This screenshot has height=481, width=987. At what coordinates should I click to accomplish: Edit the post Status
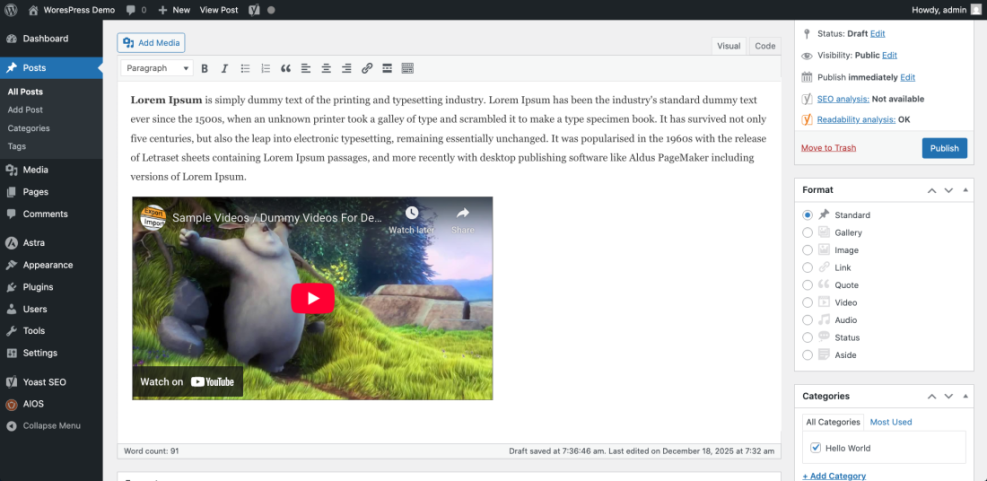pyautogui.click(x=877, y=33)
